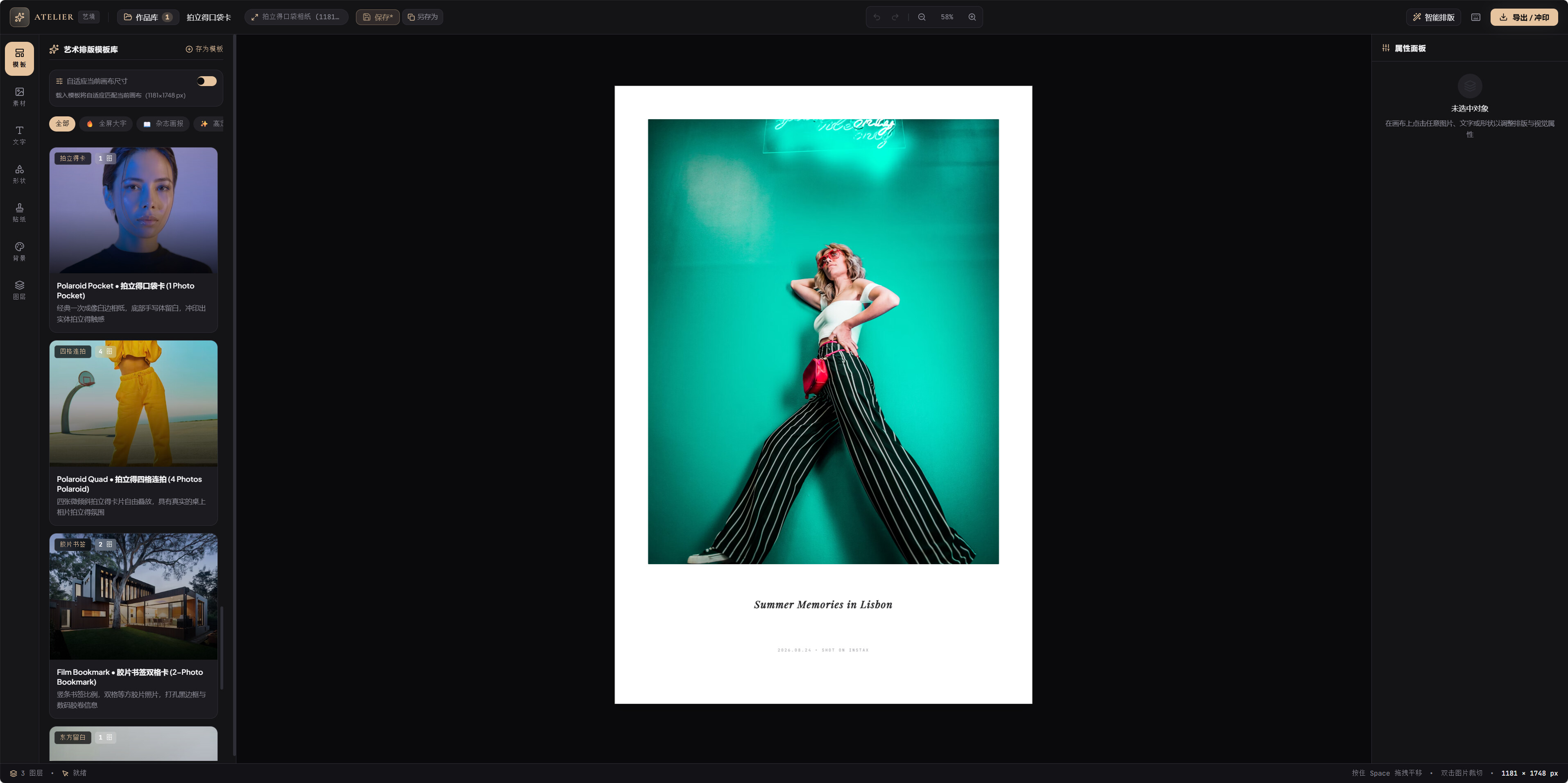This screenshot has width=1568, height=783.
Task: Select the '2026.08.24 · SHOT ON INSTAX' text
Action: [x=823, y=650]
